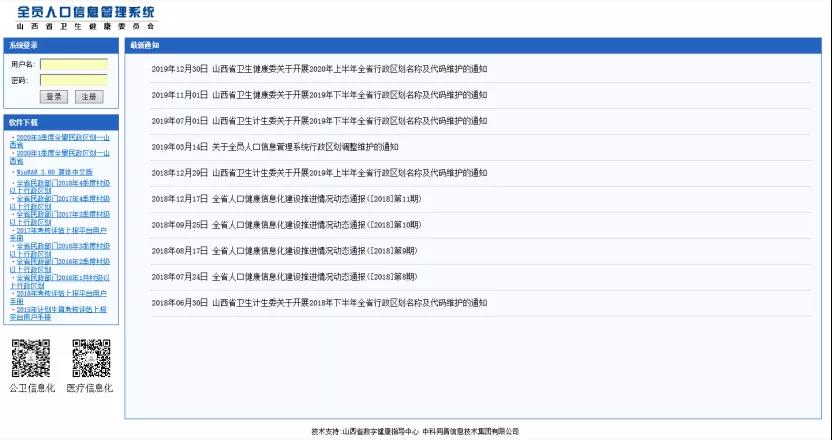Click the 医疗信息化 QR code image
This screenshot has height=440, width=832.
[x=90, y=358]
